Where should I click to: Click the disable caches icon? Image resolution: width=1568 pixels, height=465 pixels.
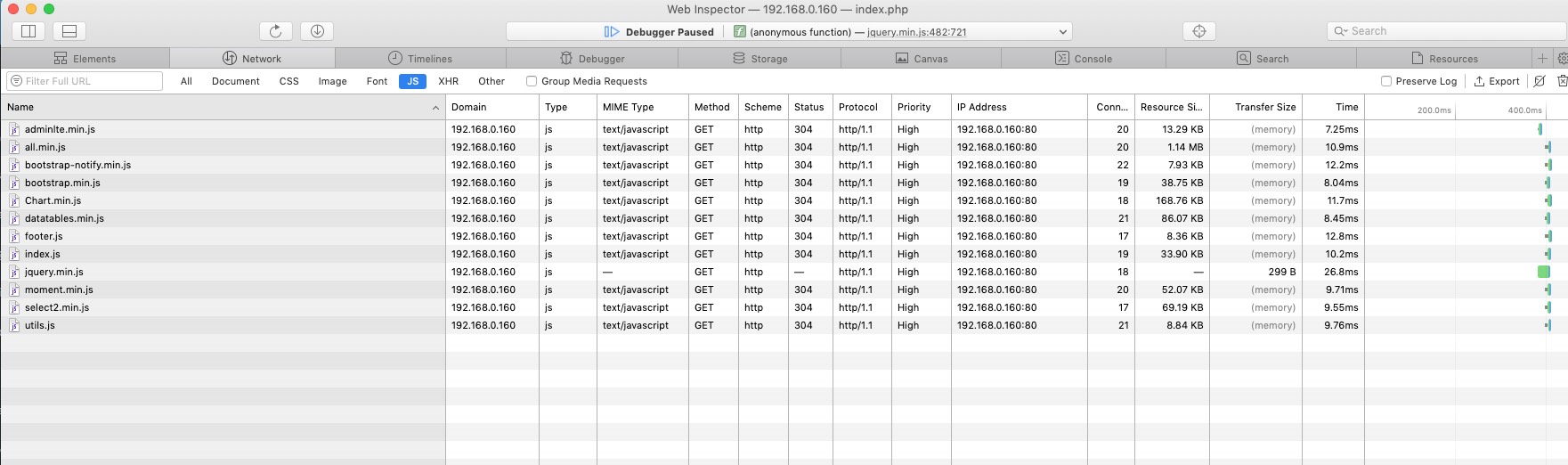pos(1540,81)
